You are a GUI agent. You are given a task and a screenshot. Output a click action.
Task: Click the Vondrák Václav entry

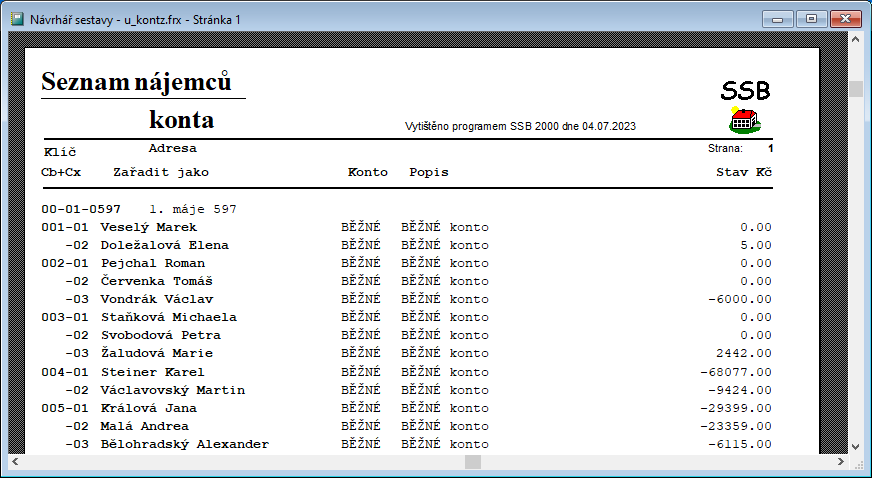156,299
